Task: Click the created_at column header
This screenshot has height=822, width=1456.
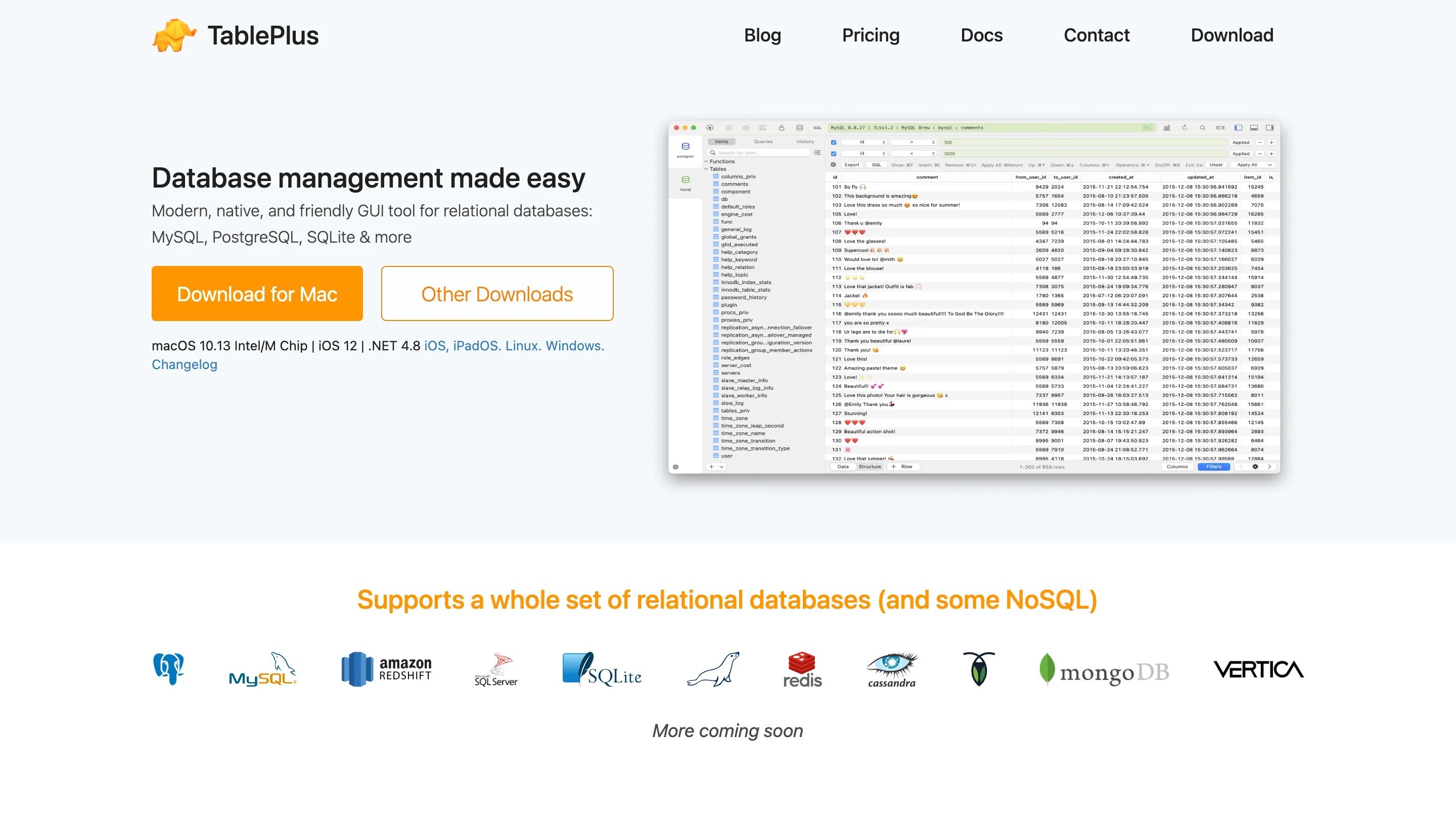Action: (x=1121, y=177)
